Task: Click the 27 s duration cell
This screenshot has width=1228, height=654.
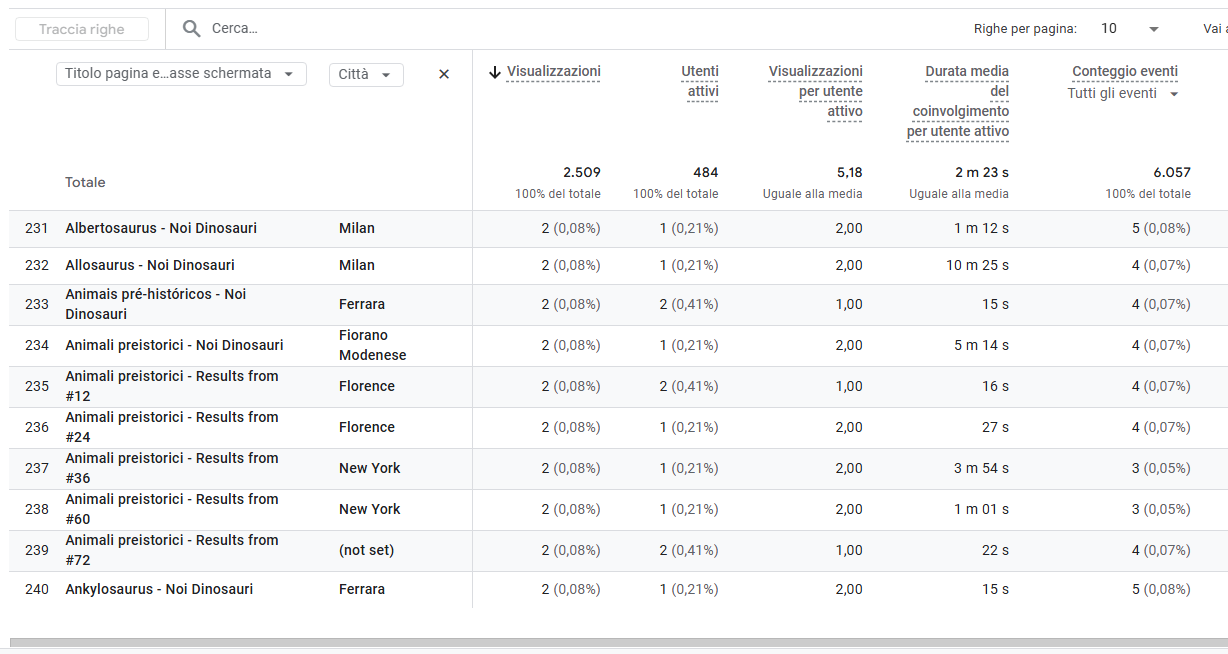Action: coord(995,427)
